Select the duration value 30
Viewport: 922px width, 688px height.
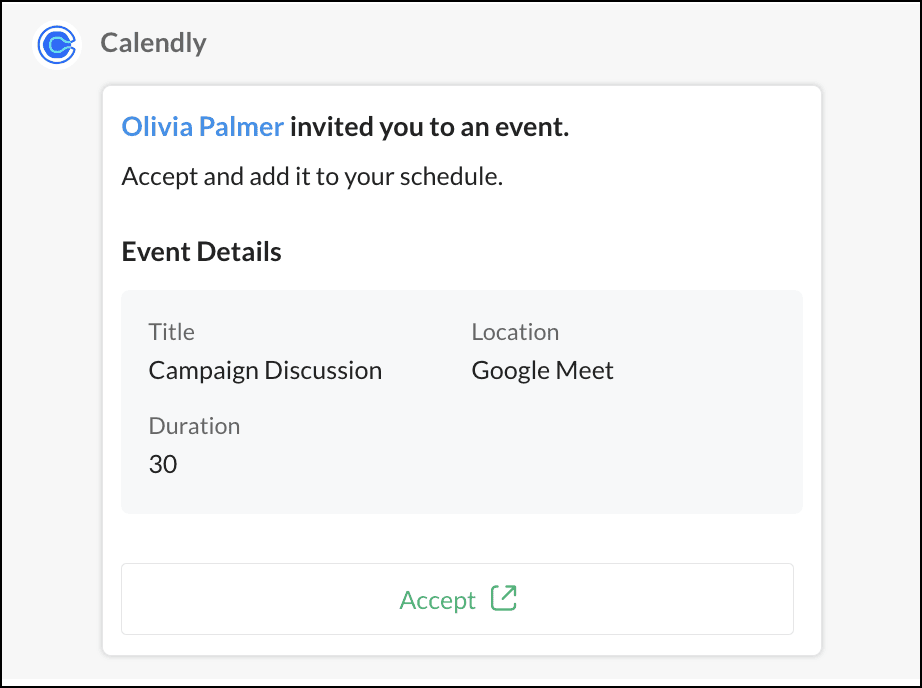[163, 464]
